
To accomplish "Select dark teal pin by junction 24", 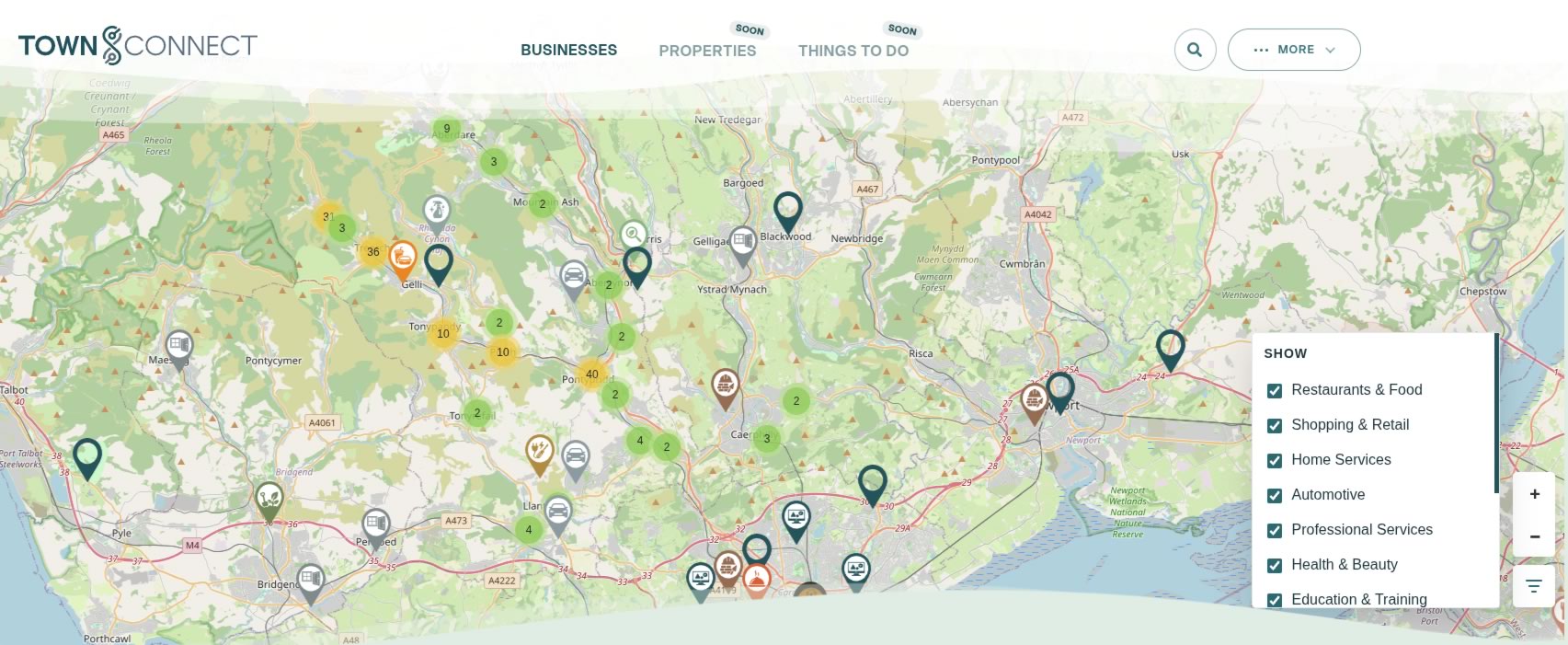I will [x=1171, y=351].
